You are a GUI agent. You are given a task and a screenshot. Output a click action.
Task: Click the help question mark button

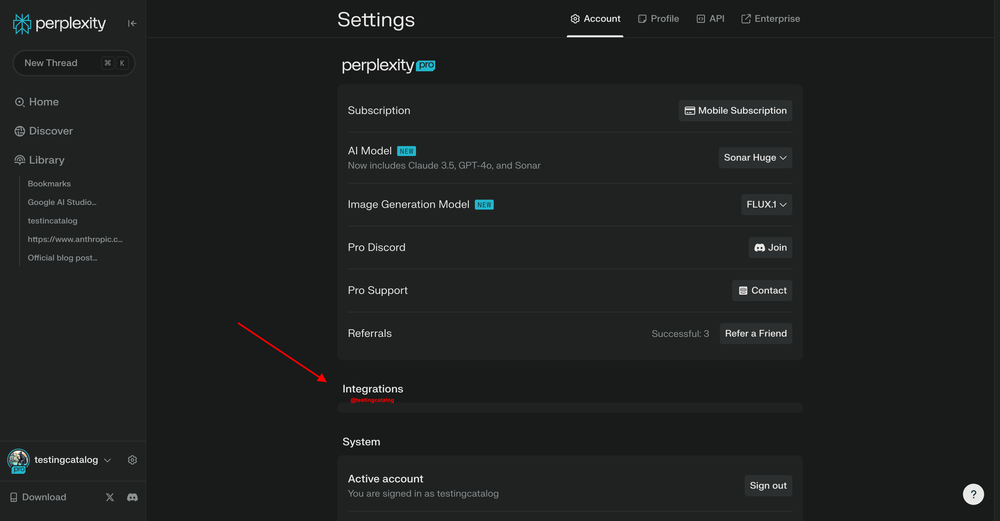(x=973, y=494)
